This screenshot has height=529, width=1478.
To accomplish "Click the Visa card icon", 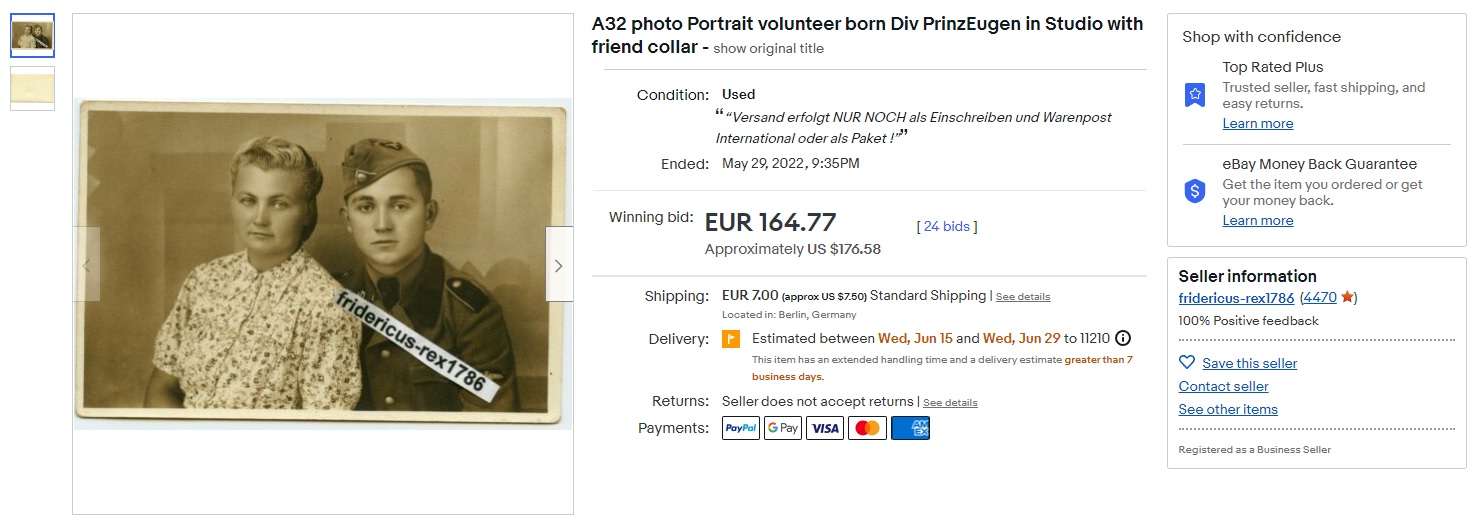I will [825, 428].
